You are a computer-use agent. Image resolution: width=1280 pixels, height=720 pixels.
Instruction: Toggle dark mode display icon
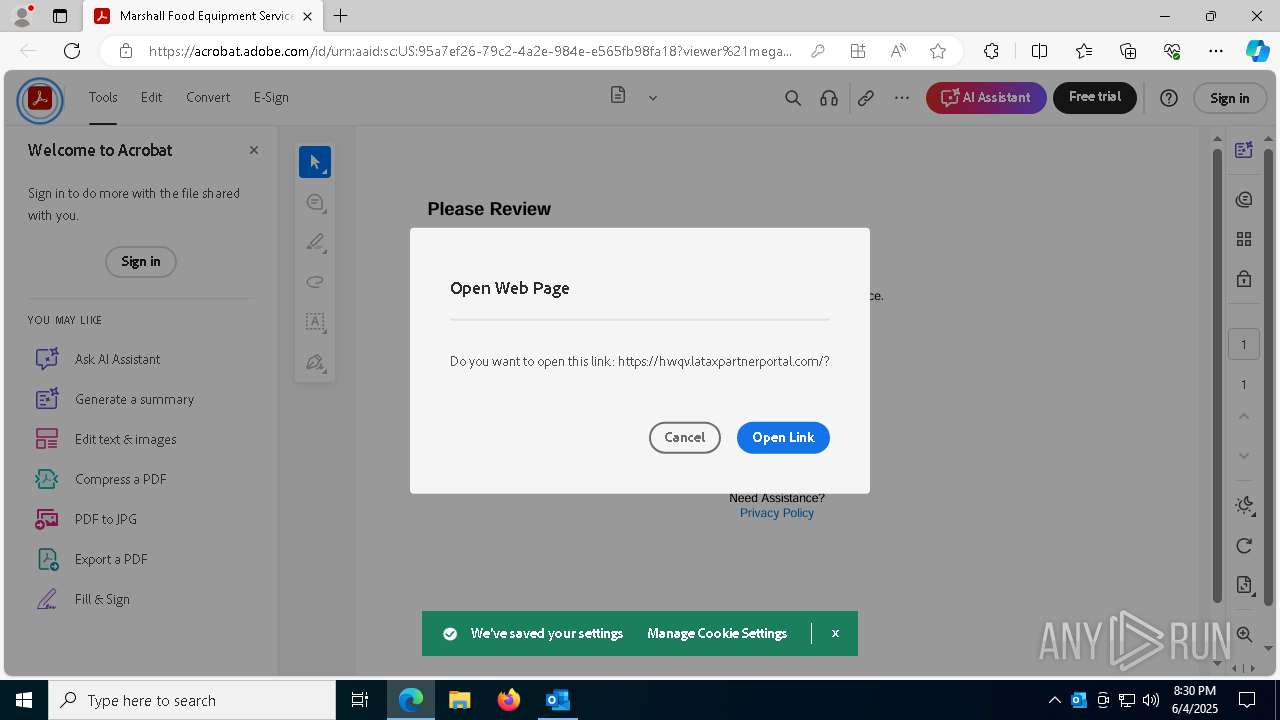[1244, 505]
